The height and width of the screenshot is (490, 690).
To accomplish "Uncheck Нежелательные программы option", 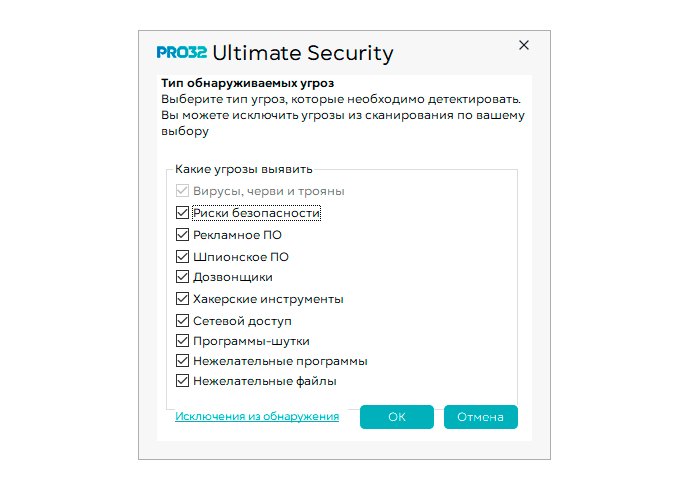I will tap(182, 361).
